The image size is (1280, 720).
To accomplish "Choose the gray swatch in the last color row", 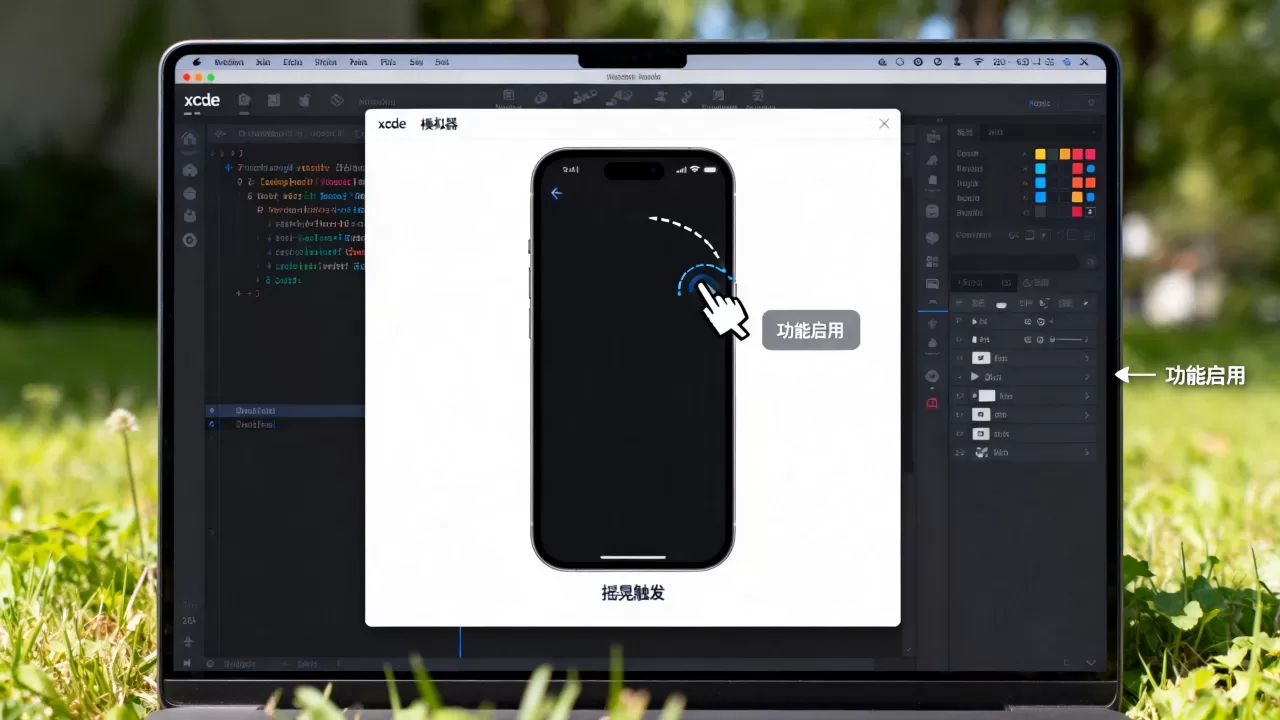I will click(1040, 212).
